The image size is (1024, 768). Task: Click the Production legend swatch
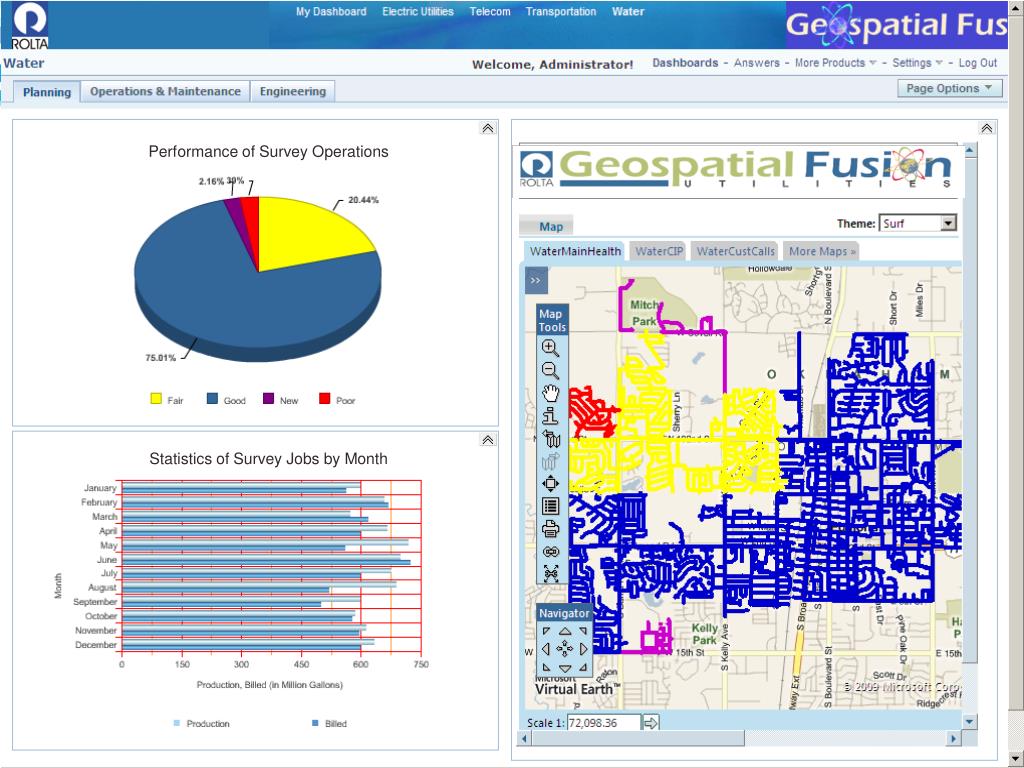click(x=177, y=723)
